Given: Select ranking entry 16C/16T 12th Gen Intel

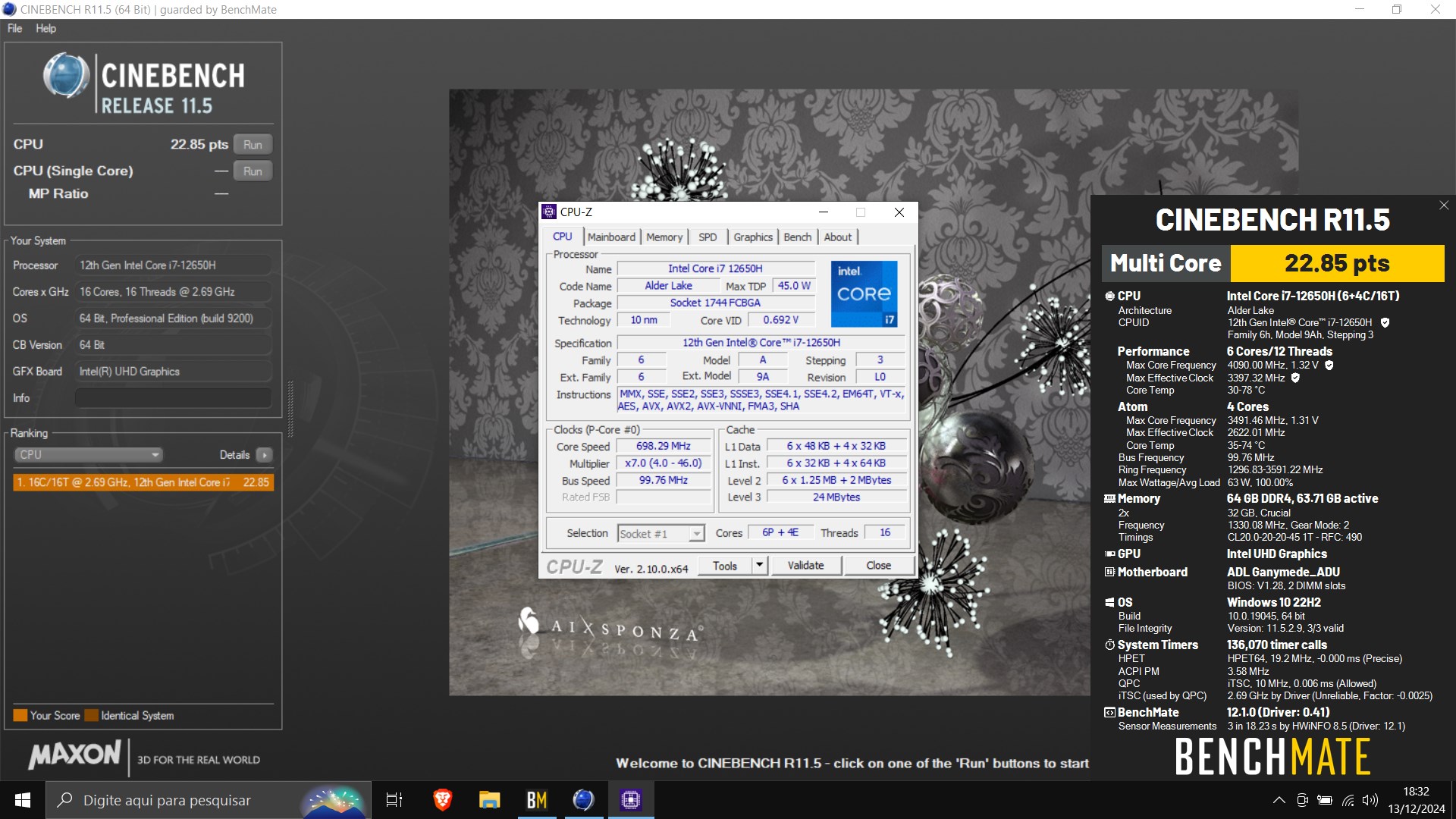Looking at the screenshot, I should tap(143, 482).
